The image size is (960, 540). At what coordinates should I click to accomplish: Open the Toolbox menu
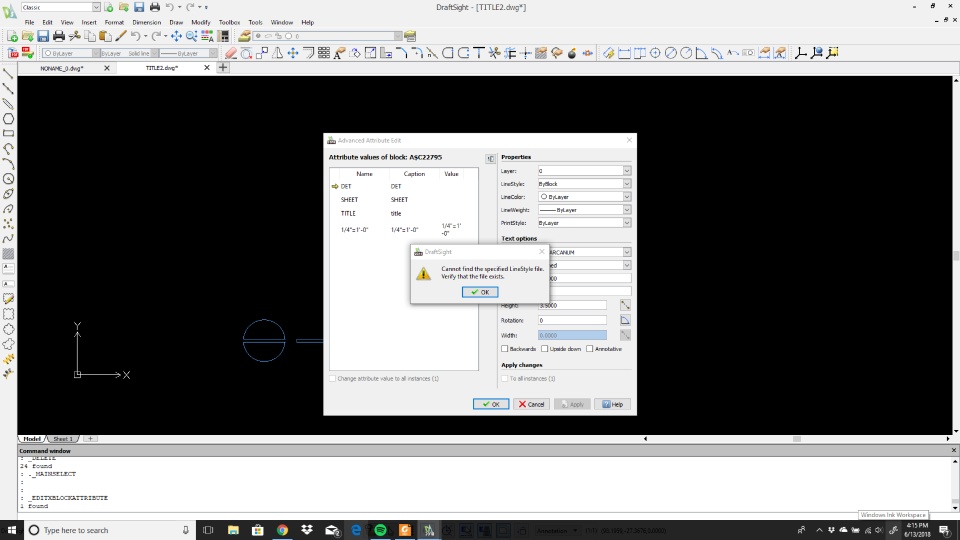point(229,22)
